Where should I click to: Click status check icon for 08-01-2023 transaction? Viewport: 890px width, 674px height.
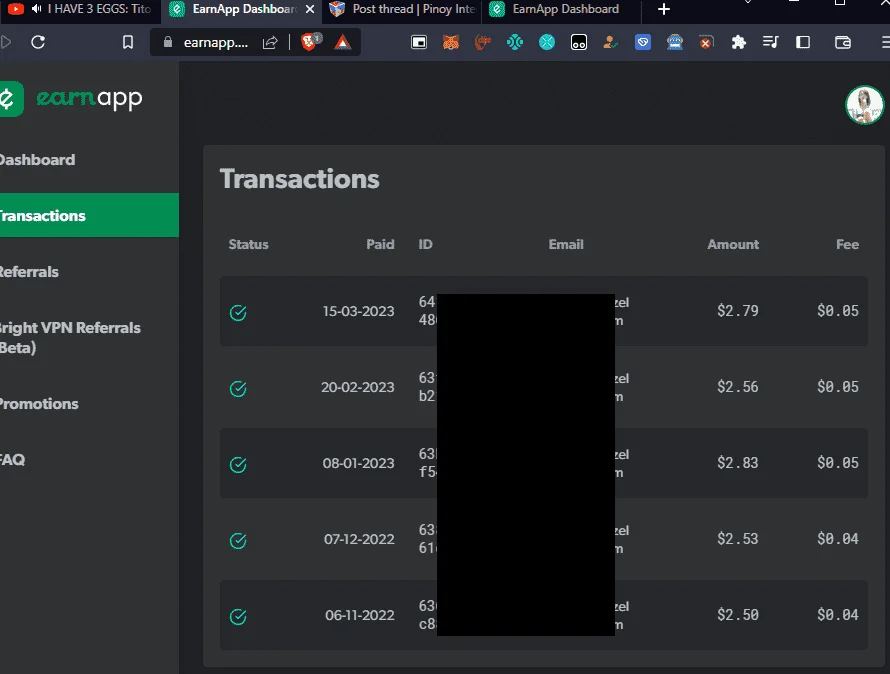(238, 464)
